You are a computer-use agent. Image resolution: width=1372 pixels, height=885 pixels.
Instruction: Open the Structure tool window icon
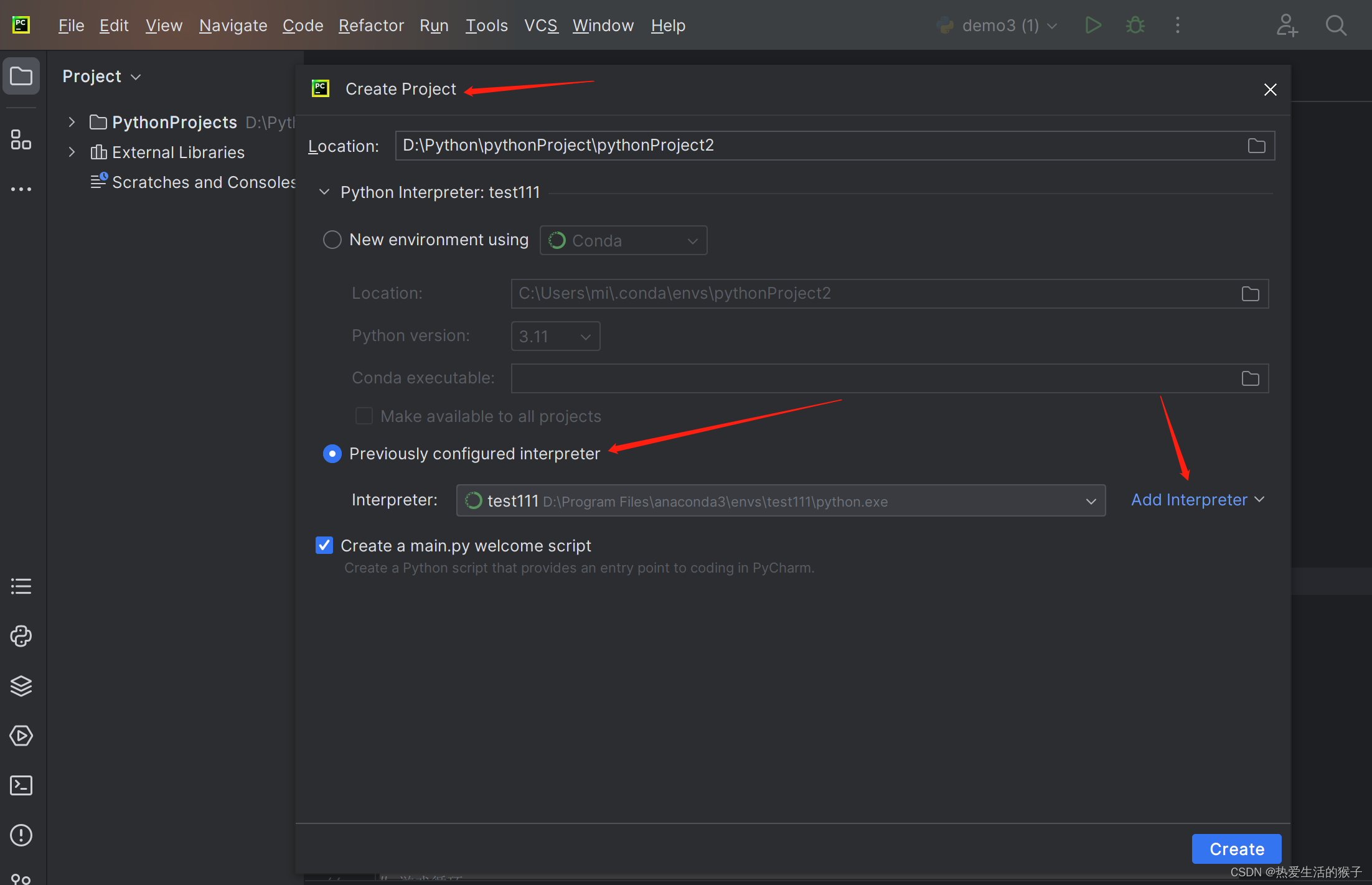coord(21,139)
